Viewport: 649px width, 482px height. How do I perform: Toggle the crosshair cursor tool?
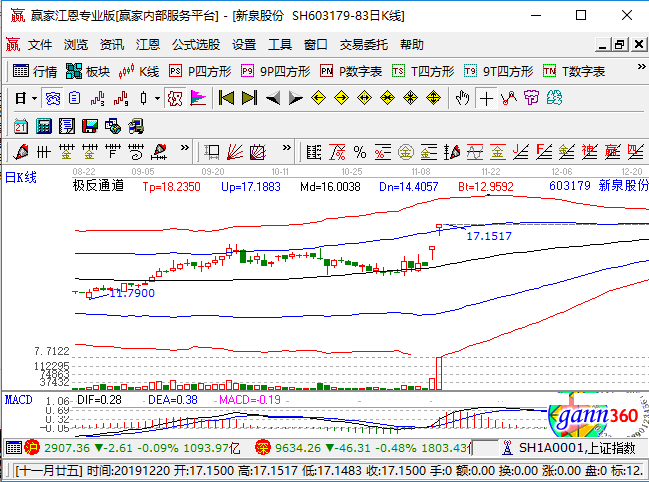tap(486, 98)
